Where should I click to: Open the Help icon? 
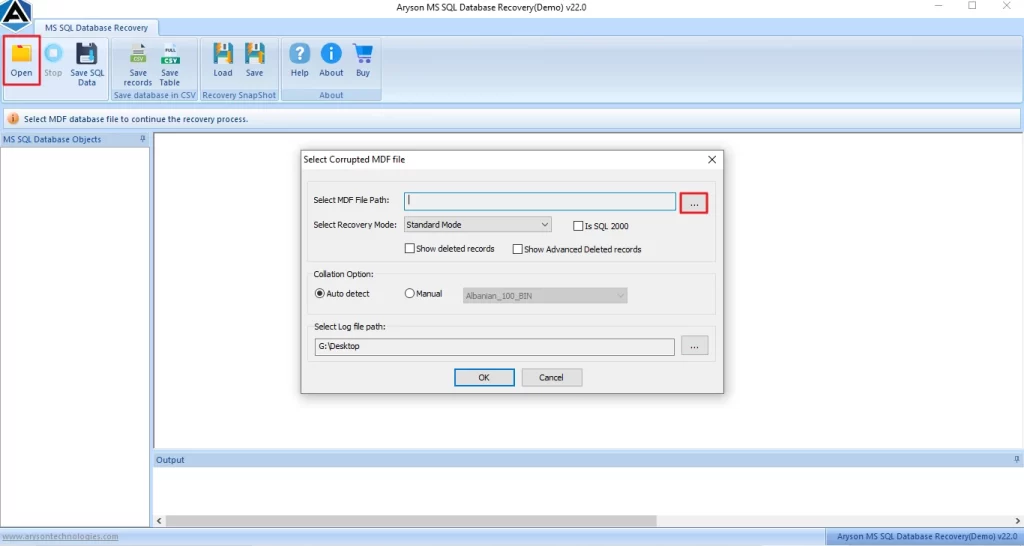[x=300, y=60]
